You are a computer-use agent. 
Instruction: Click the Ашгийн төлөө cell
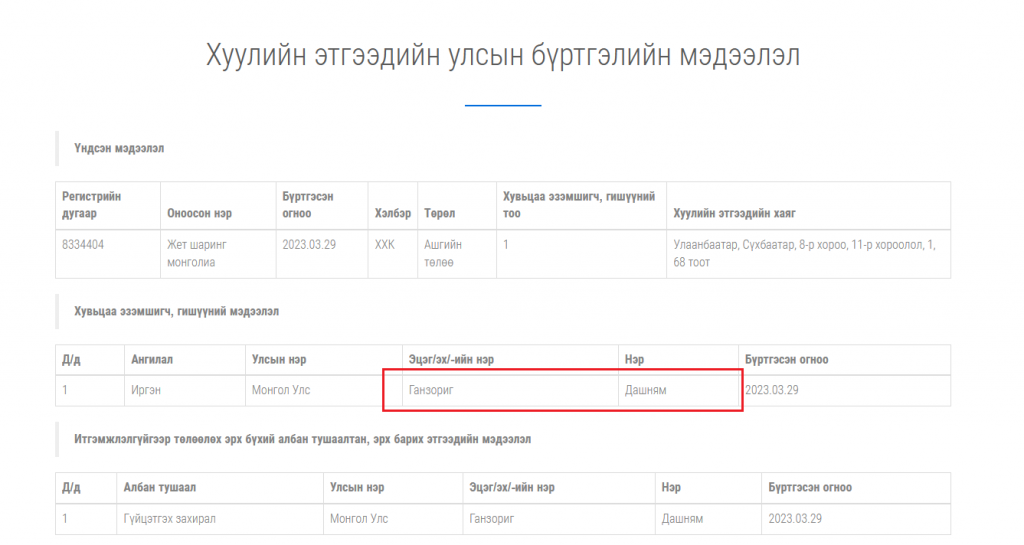pos(443,253)
